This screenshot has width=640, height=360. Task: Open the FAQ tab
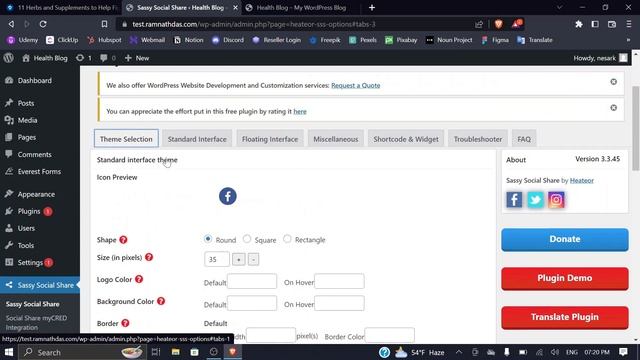tap(524, 139)
